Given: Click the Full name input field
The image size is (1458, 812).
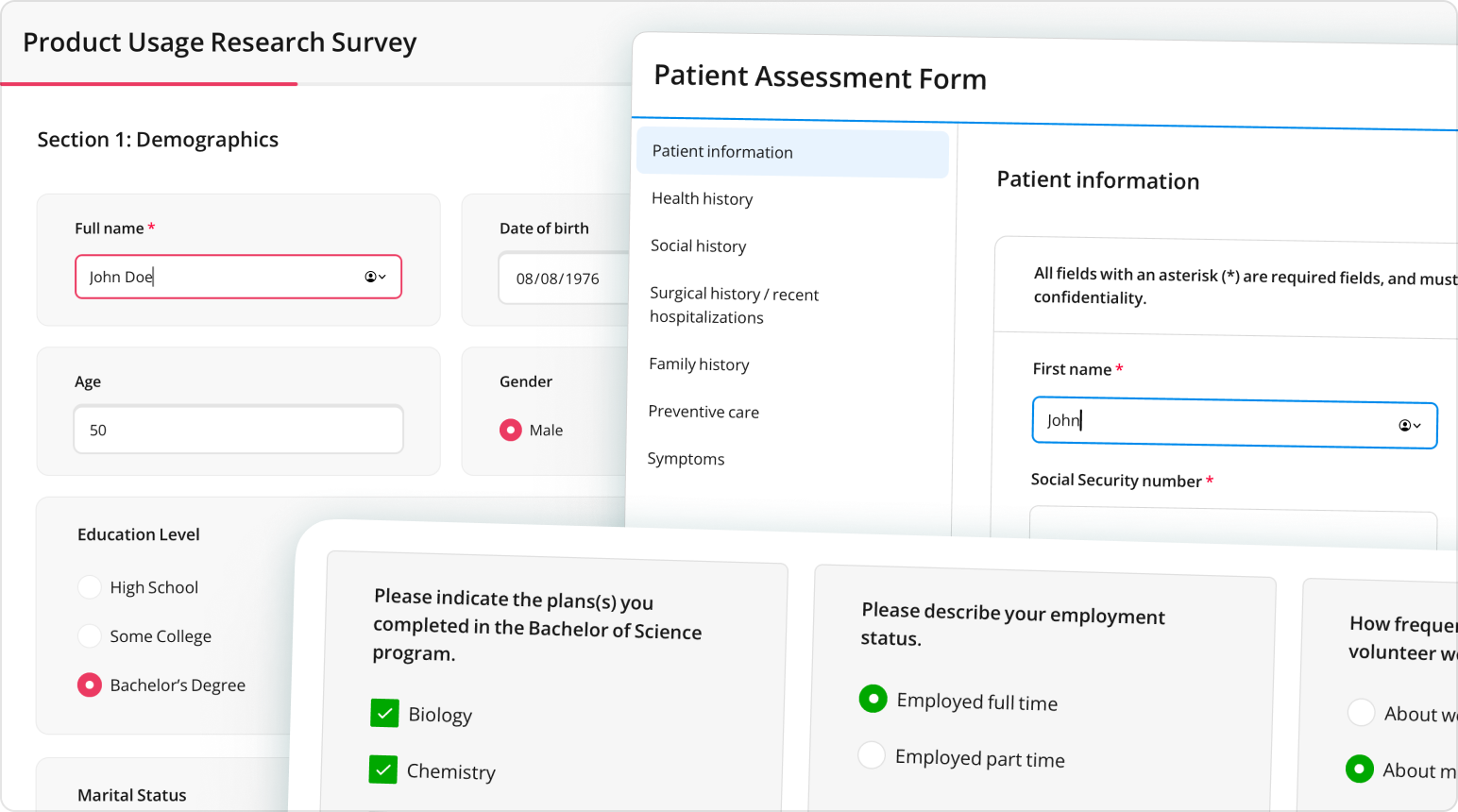Looking at the screenshot, I should point(238,277).
